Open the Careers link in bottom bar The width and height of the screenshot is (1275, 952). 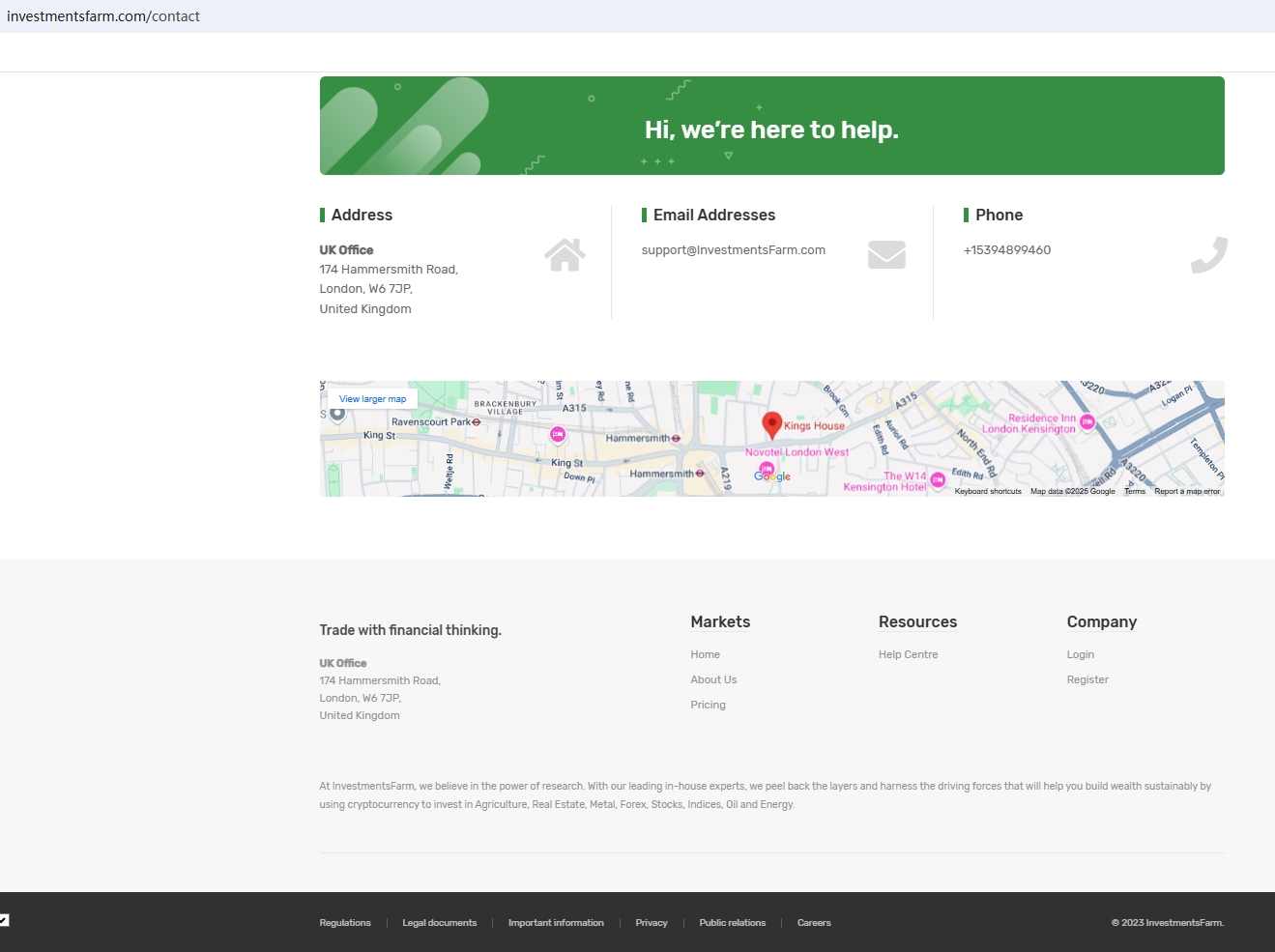coord(814,923)
